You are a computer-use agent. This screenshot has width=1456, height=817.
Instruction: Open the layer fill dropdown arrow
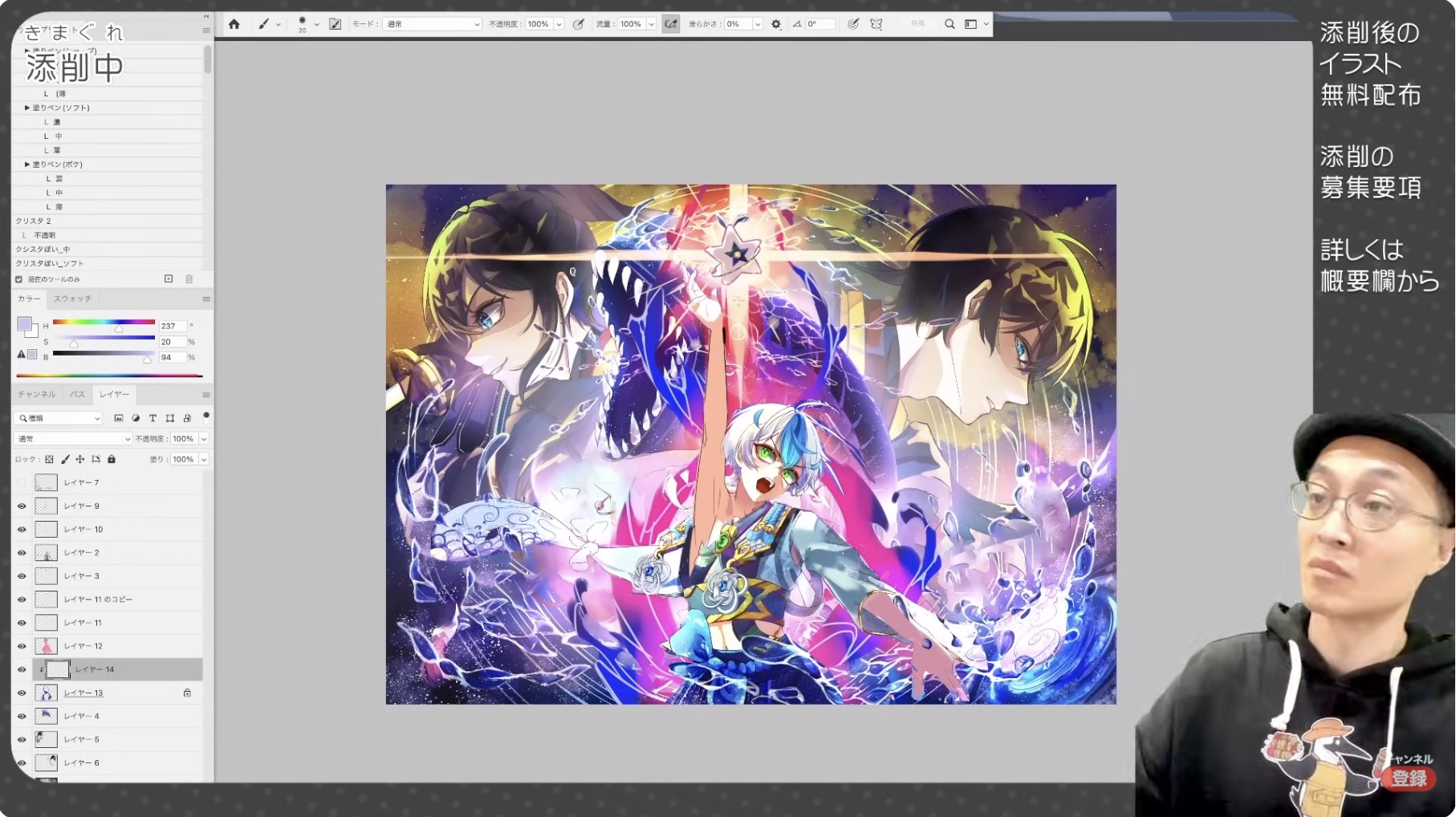204,460
